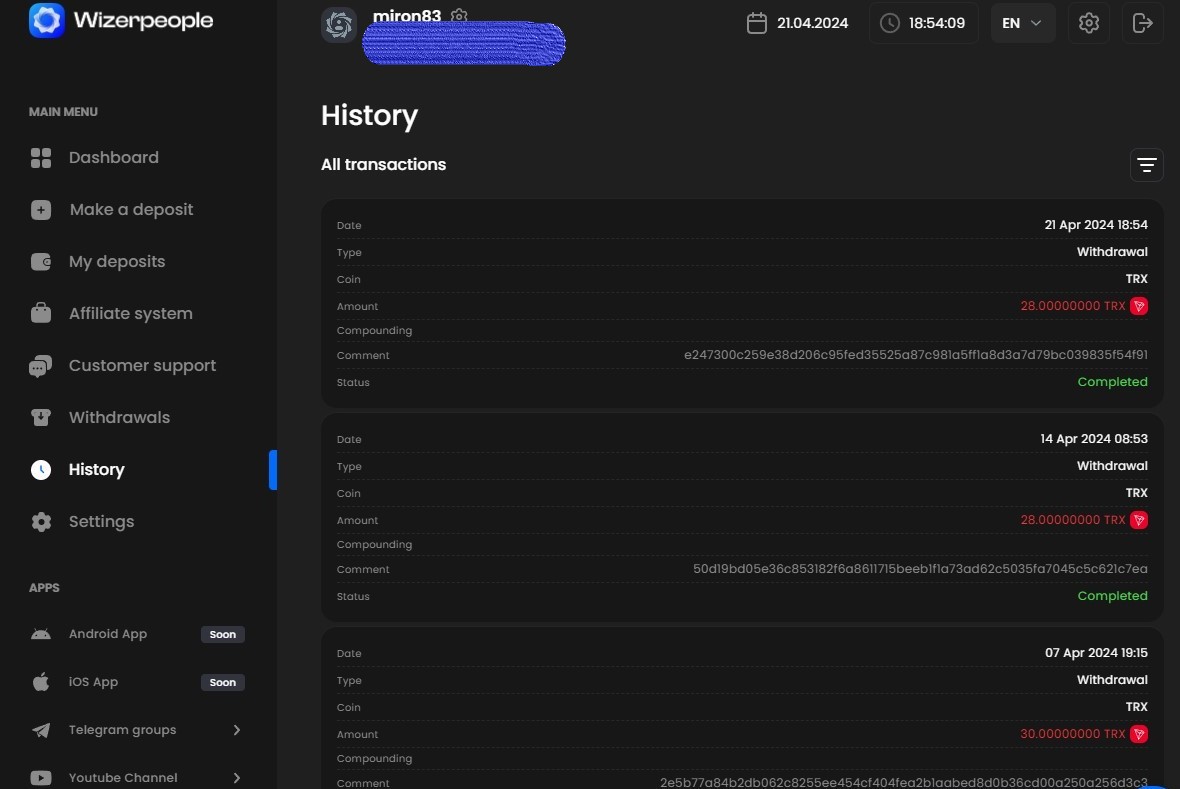This screenshot has height=789, width=1180.
Task: Click the Telegram groups paper-plane icon
Action: 41,730
